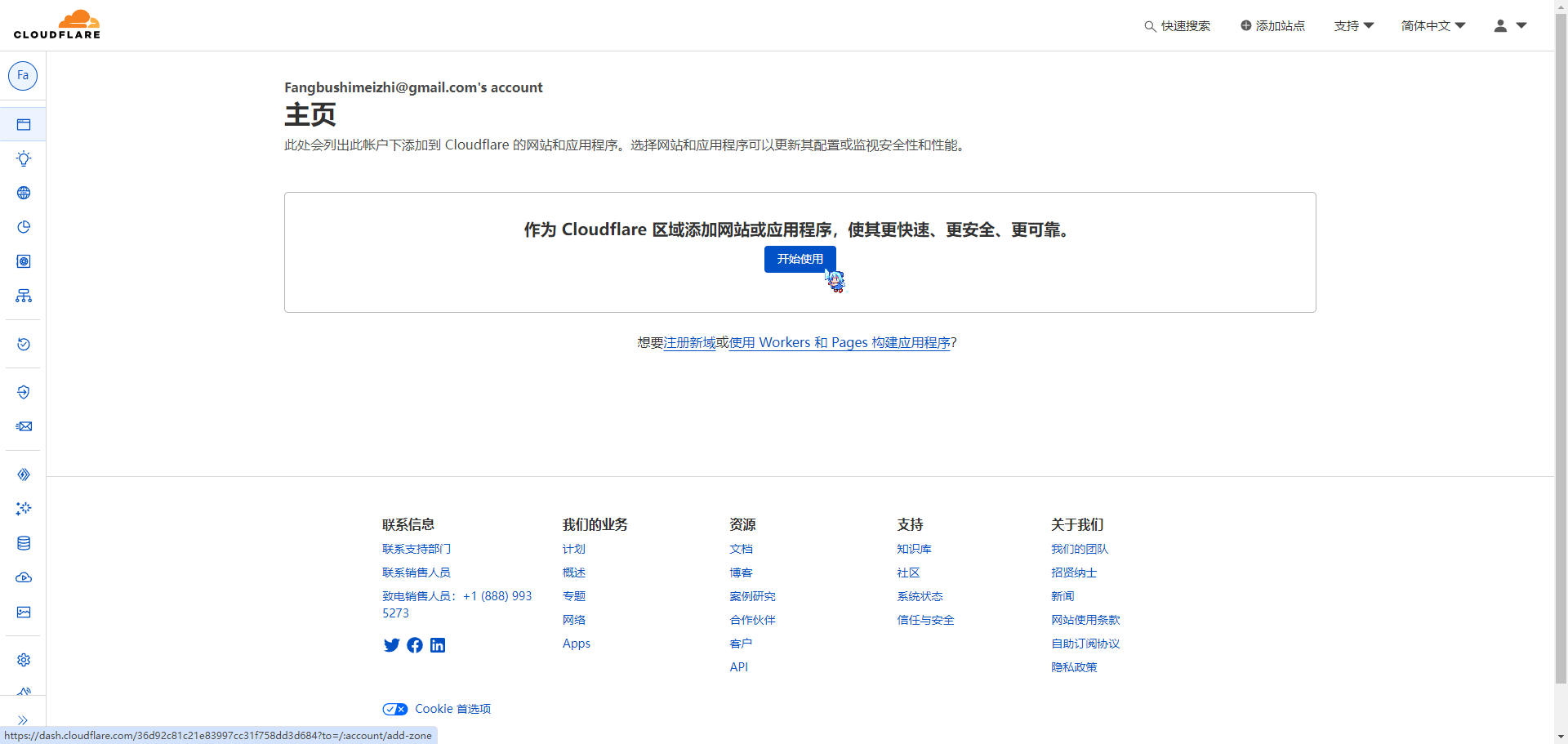Viewport: 1568px width, 744px height.
Task: Open the 注册新域 link
Action: click(x=689, y=343)
